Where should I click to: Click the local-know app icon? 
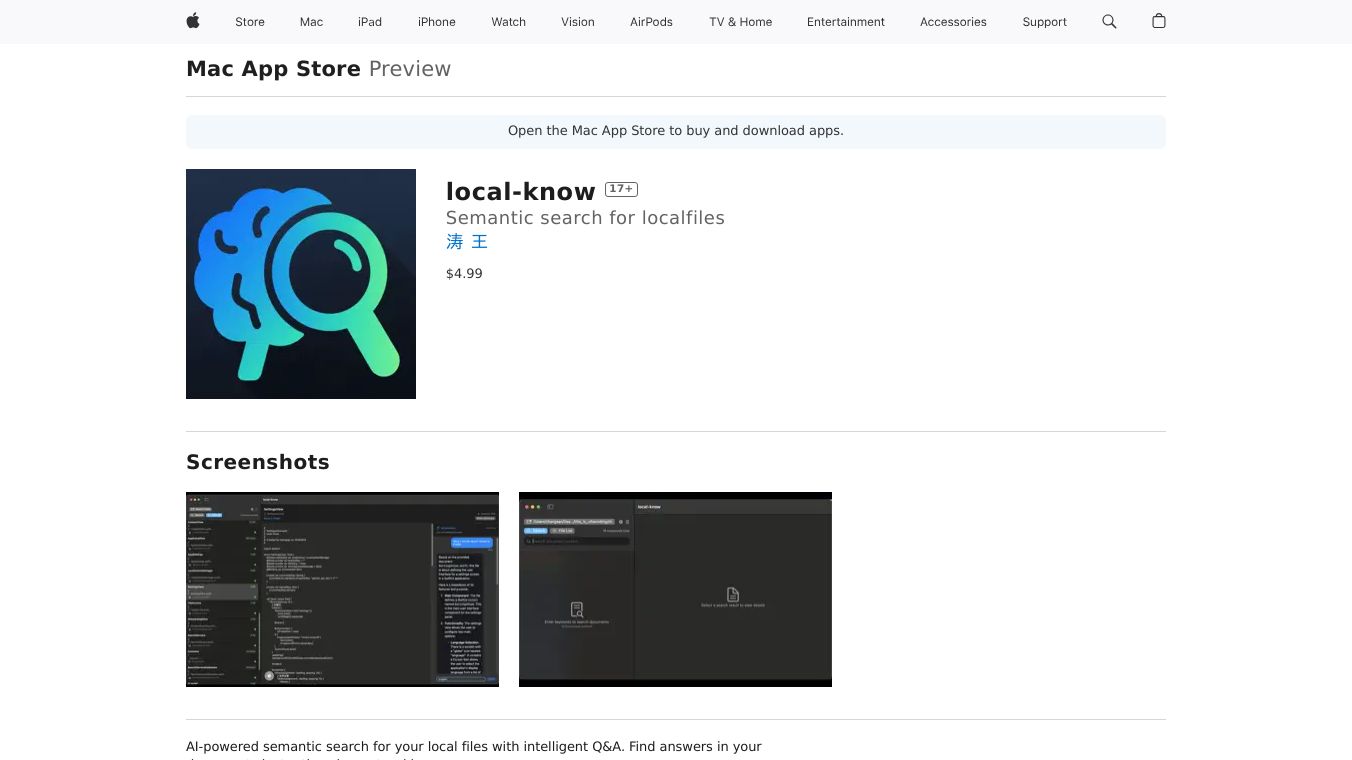tap(301, 284)
